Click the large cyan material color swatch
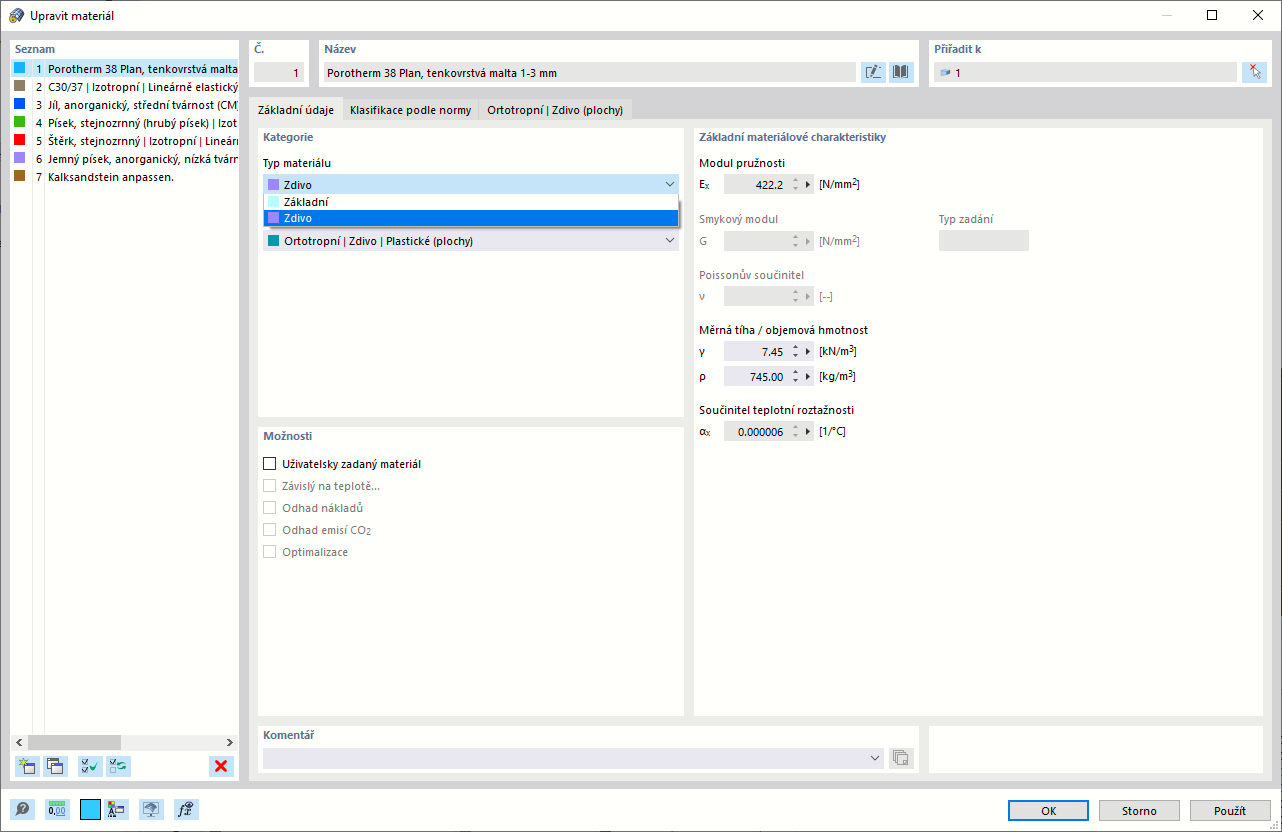 pos(90,810)
